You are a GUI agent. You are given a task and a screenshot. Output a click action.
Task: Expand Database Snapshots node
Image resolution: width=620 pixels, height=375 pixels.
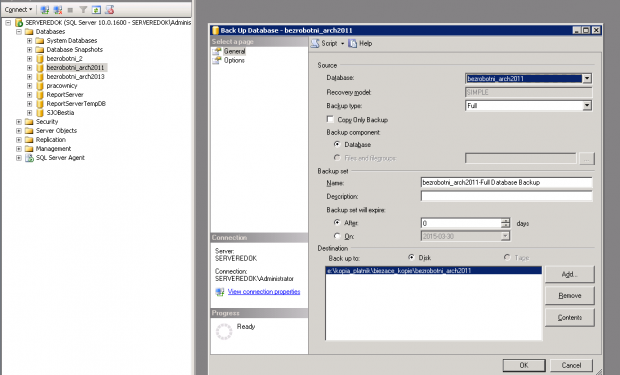29,50
